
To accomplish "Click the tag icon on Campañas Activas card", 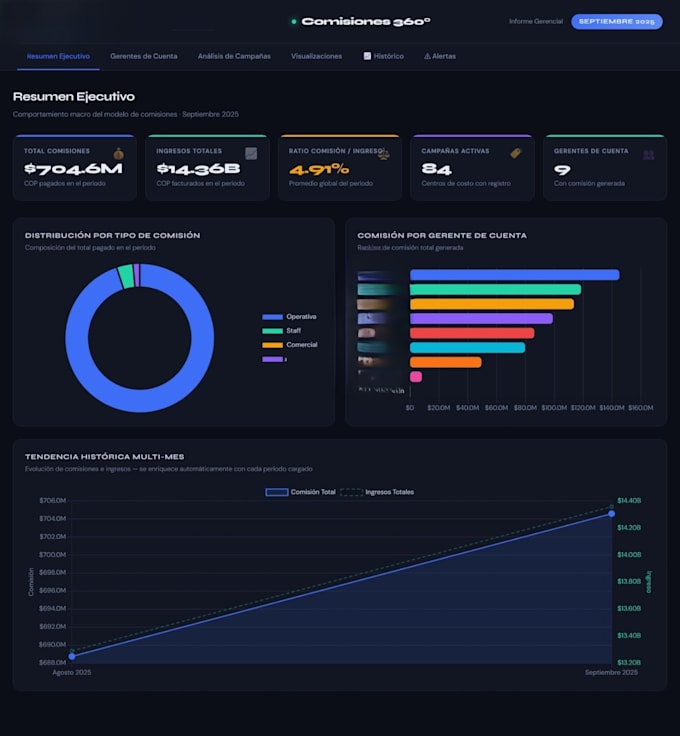I will coord(516,153).
